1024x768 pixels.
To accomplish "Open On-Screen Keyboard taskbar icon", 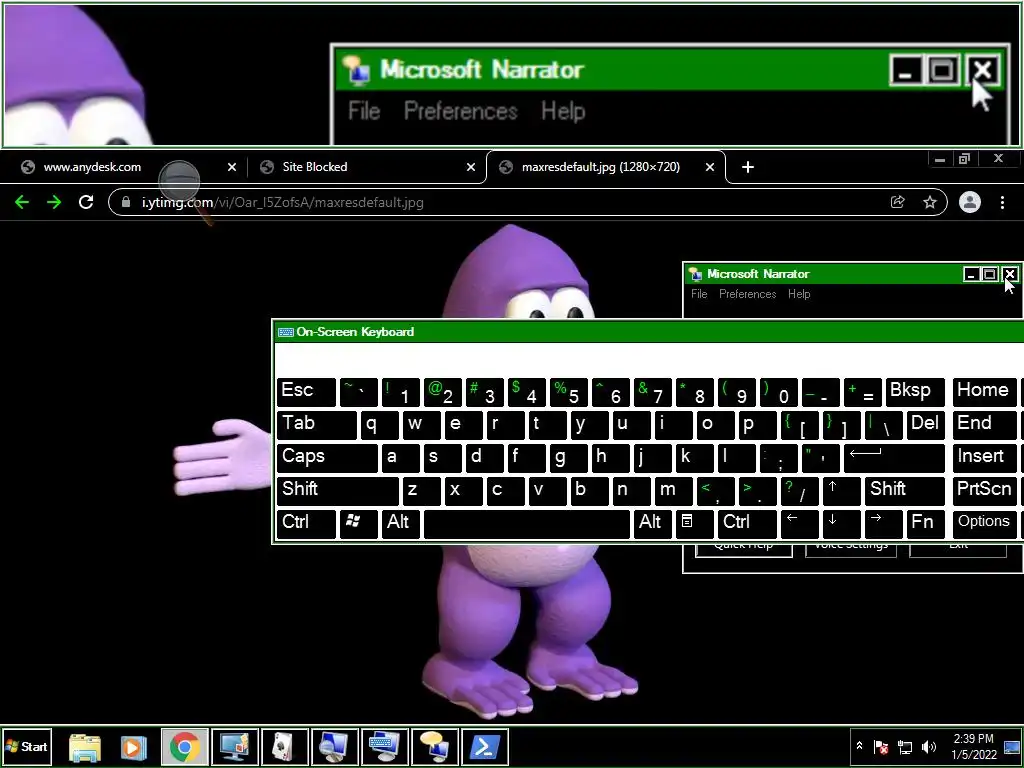I will click(x=385, y=747).
